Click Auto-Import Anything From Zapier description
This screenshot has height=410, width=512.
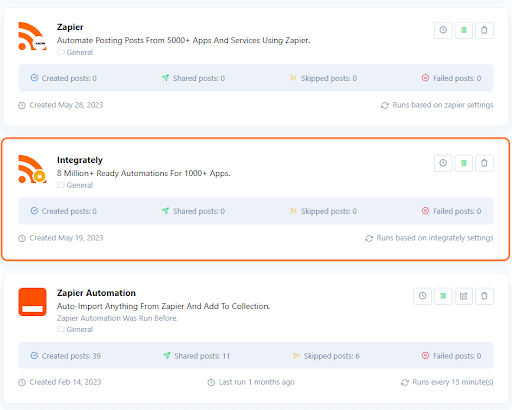[x=163, y=306]
